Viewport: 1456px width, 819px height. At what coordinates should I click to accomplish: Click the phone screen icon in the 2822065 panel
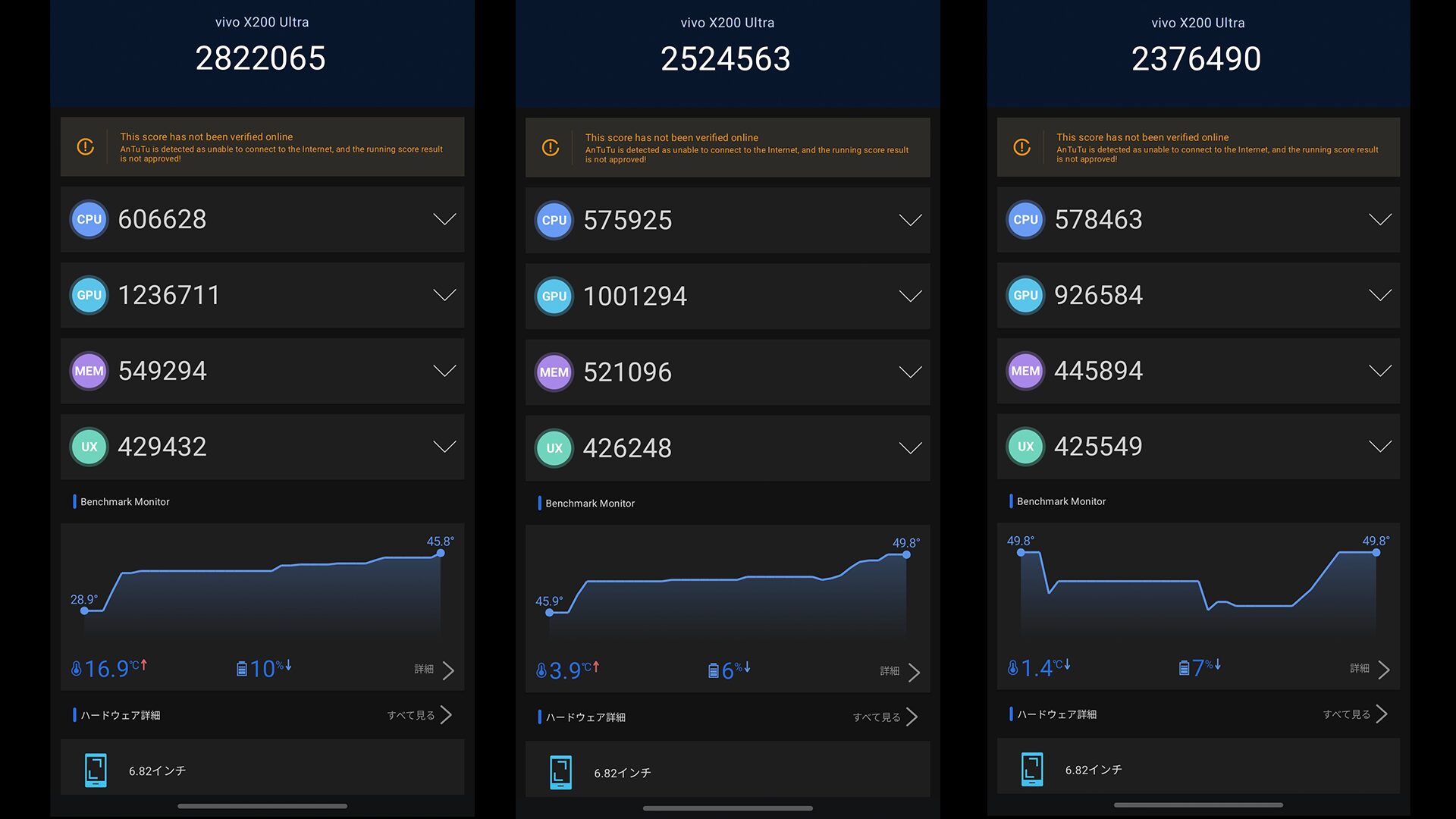pos(96,770)
